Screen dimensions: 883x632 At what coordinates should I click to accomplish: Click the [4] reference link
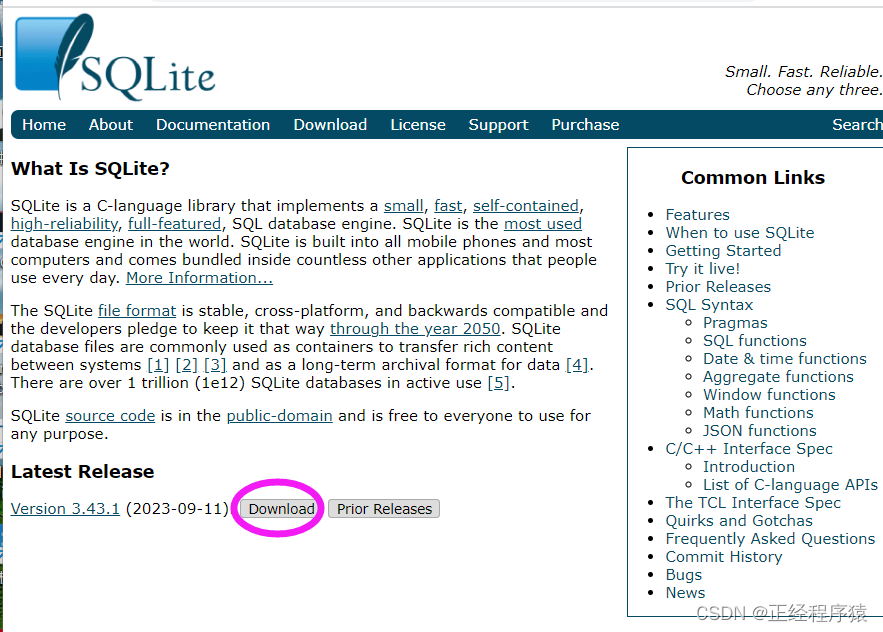[577, 365]
